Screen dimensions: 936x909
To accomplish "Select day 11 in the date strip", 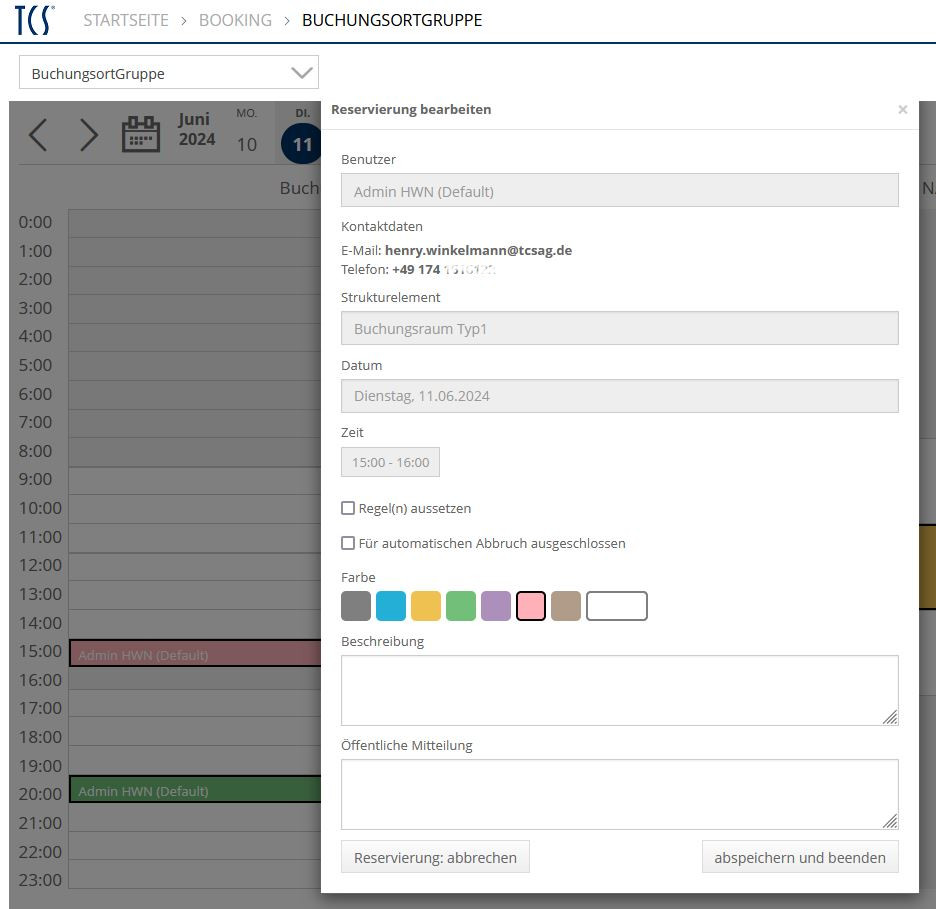I will pyautogui.click(x=302, y=144).
